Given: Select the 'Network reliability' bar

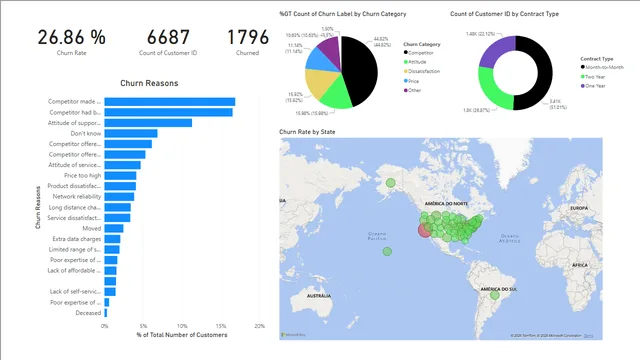Looking at the screenshot, I should pos(119,197).
